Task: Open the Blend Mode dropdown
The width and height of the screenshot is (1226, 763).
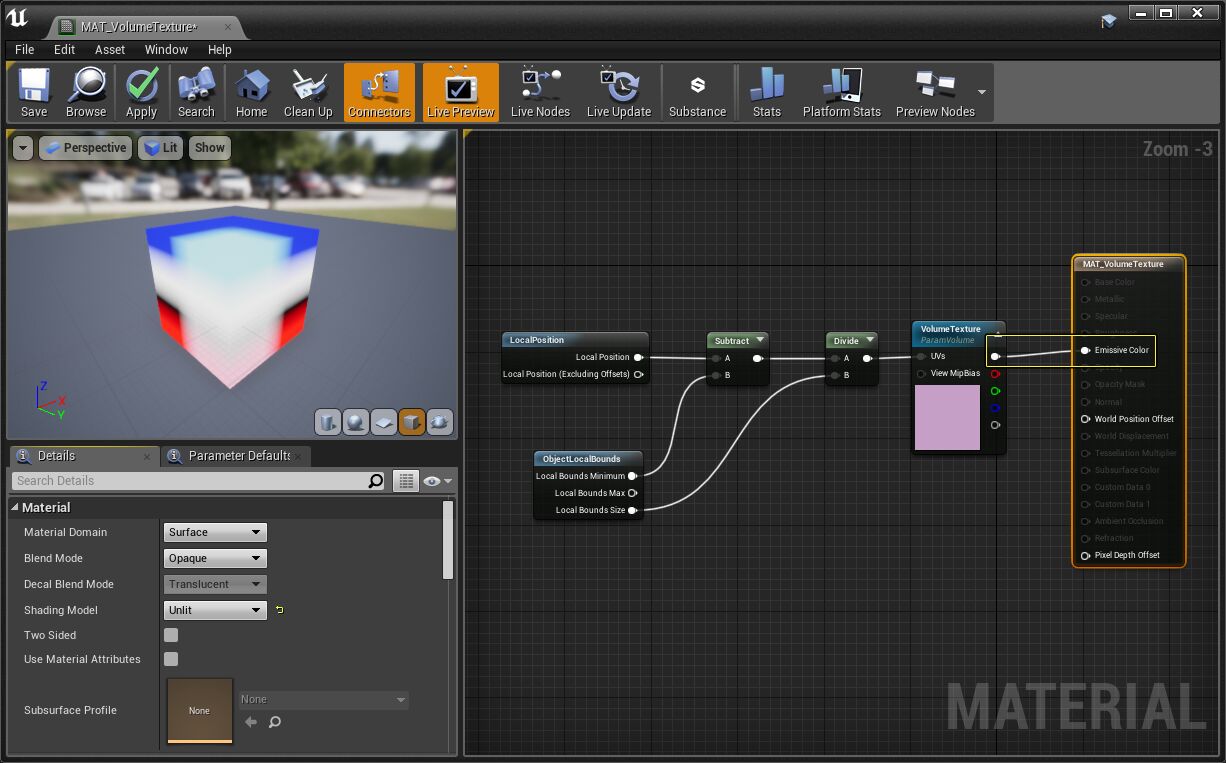Action: pyautogui.click(x=215, y=558)
